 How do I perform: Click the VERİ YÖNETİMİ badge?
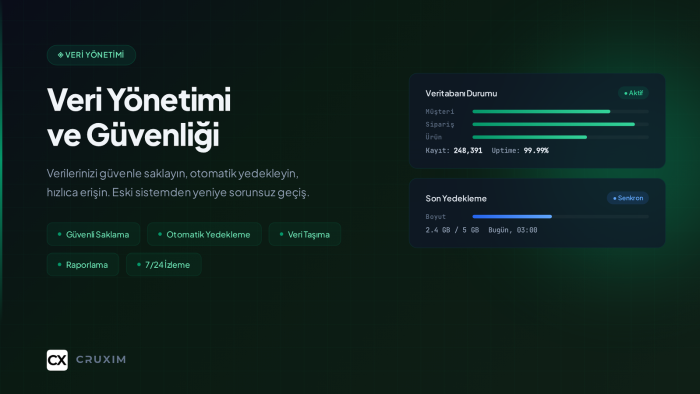91,55
